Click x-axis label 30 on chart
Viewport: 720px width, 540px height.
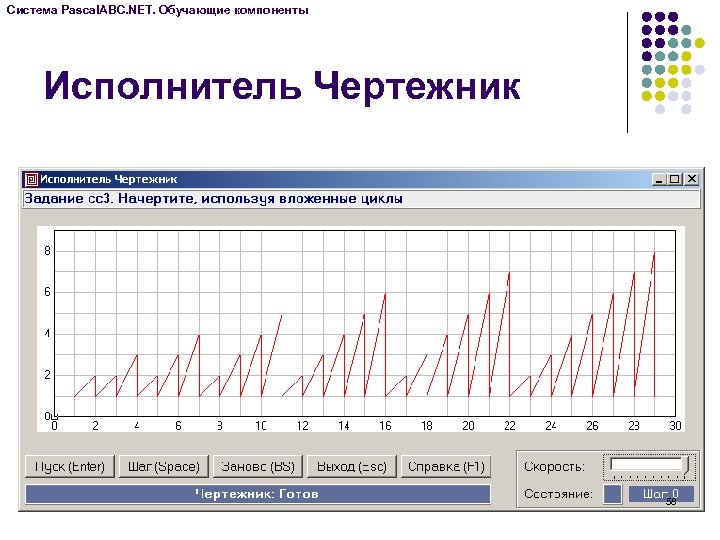tap(675, 426)
